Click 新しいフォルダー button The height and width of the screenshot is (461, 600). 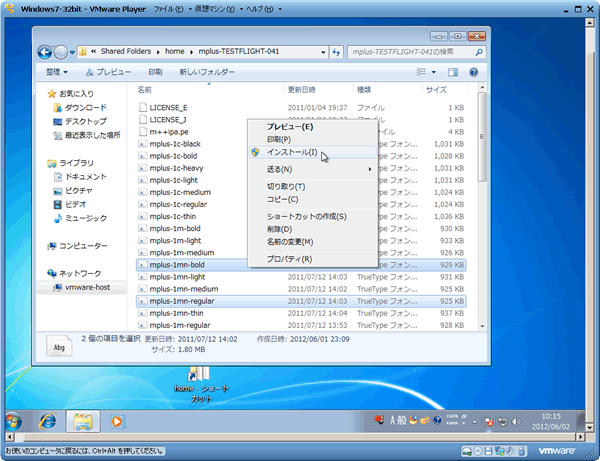point(207,72)
